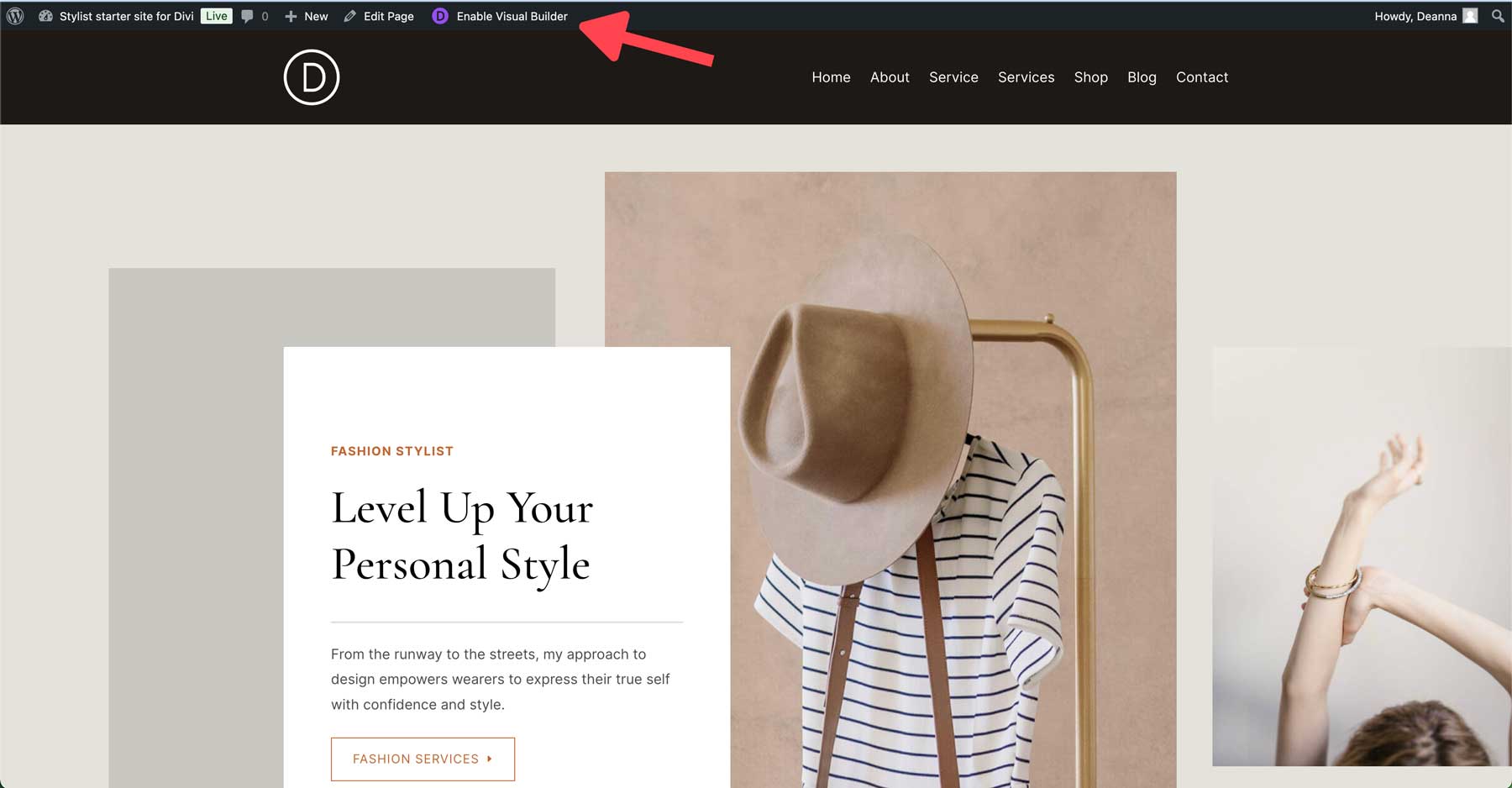
Task: Go to the Contact page
Action: click(1202, 76)
